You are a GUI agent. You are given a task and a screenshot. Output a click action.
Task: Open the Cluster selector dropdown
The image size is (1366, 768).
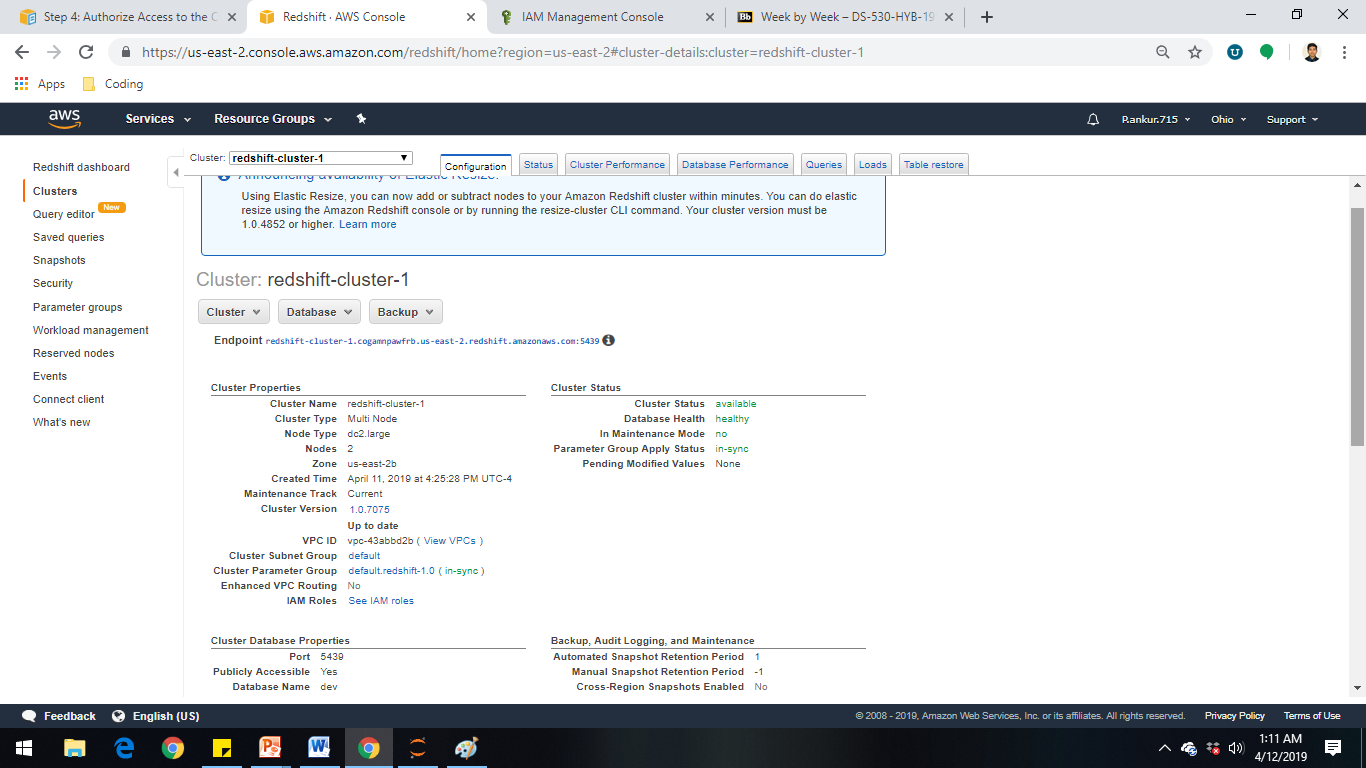pos(321,158)
